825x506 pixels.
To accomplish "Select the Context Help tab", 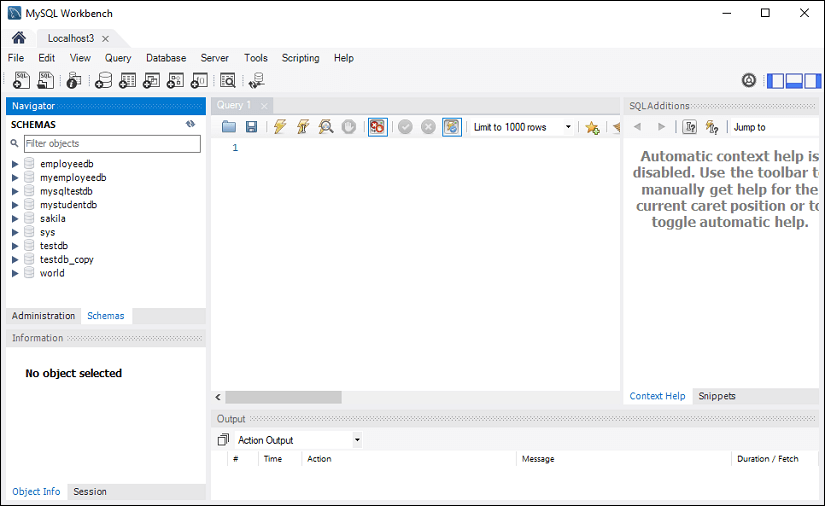I will [657, 396].
